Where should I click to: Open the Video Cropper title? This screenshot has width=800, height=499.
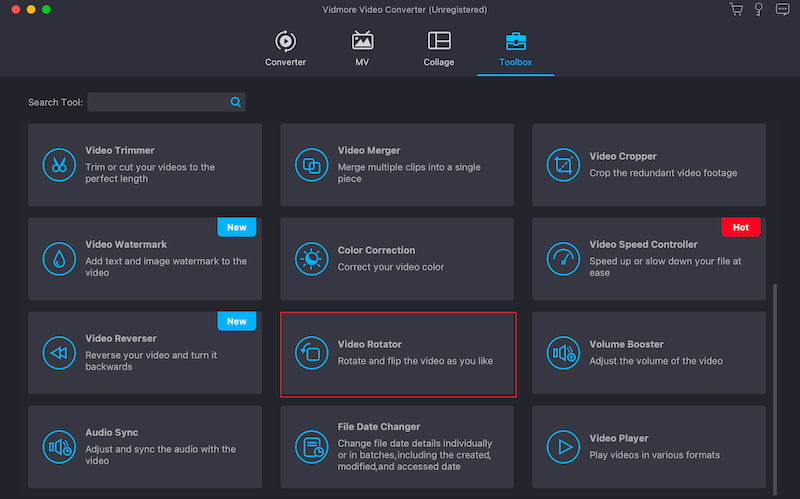(623, 156)
